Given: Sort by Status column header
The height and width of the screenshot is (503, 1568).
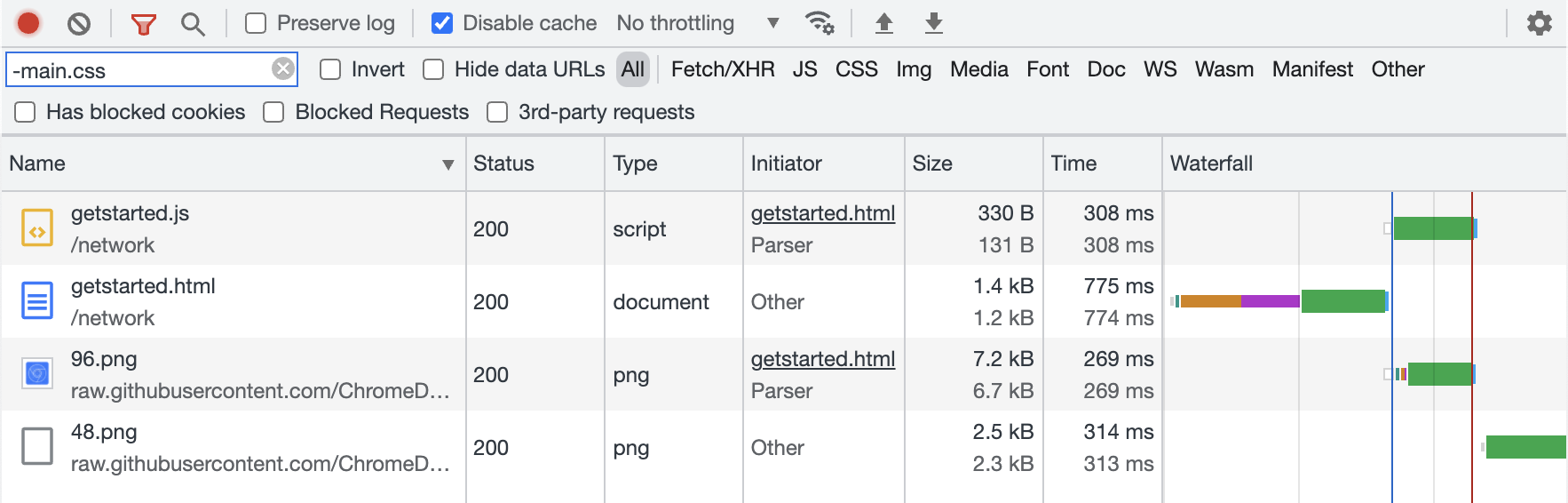Looking at the screenshot, I should 535,164.
